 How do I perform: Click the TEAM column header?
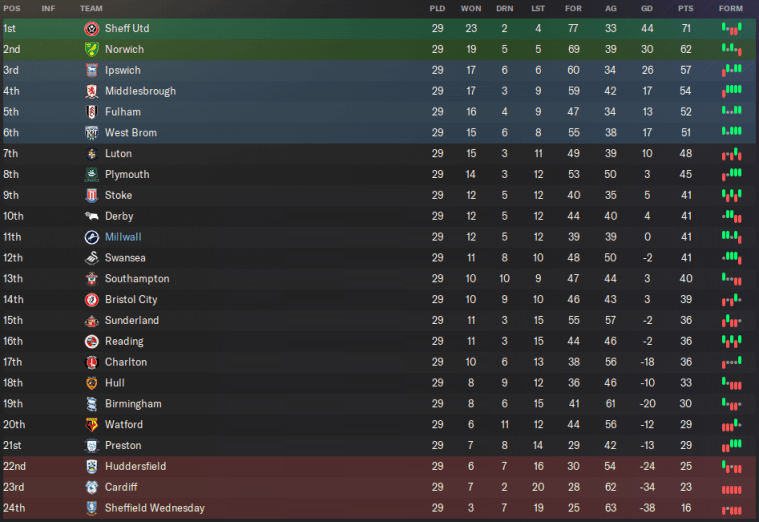click(x=91, y=8)
